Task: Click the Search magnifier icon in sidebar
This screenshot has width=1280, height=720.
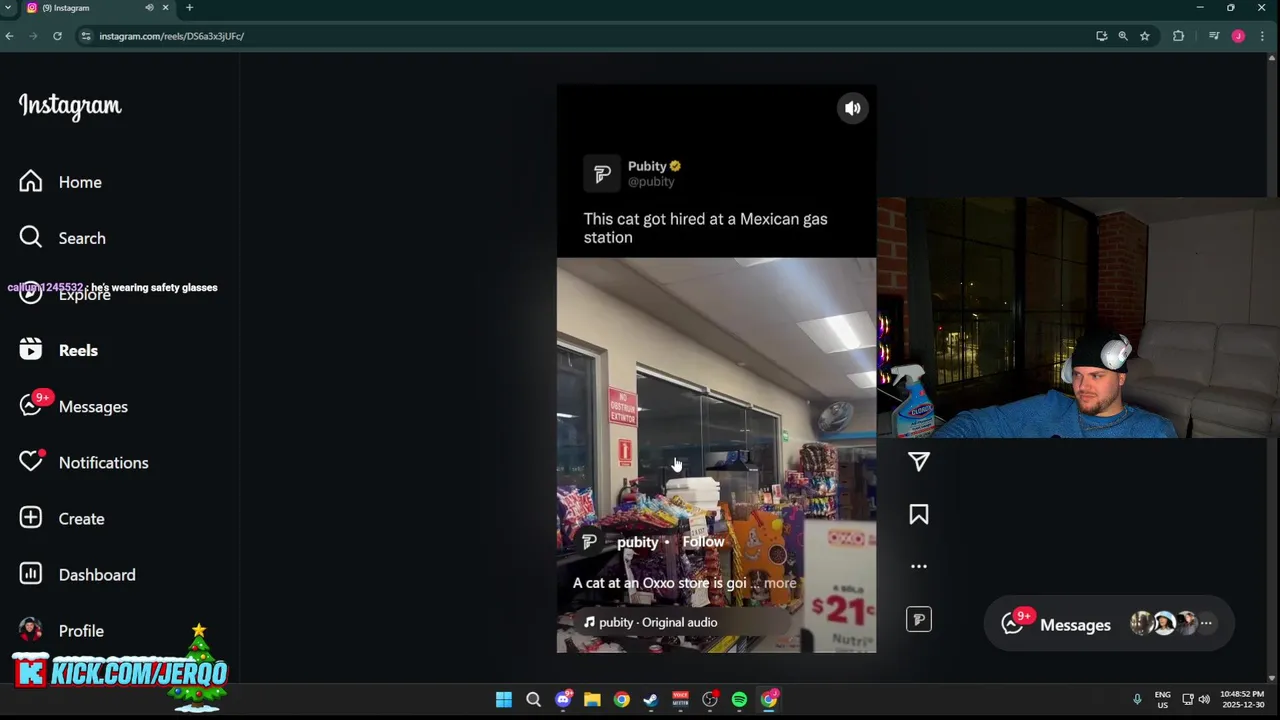Action: tap(31, 237)
